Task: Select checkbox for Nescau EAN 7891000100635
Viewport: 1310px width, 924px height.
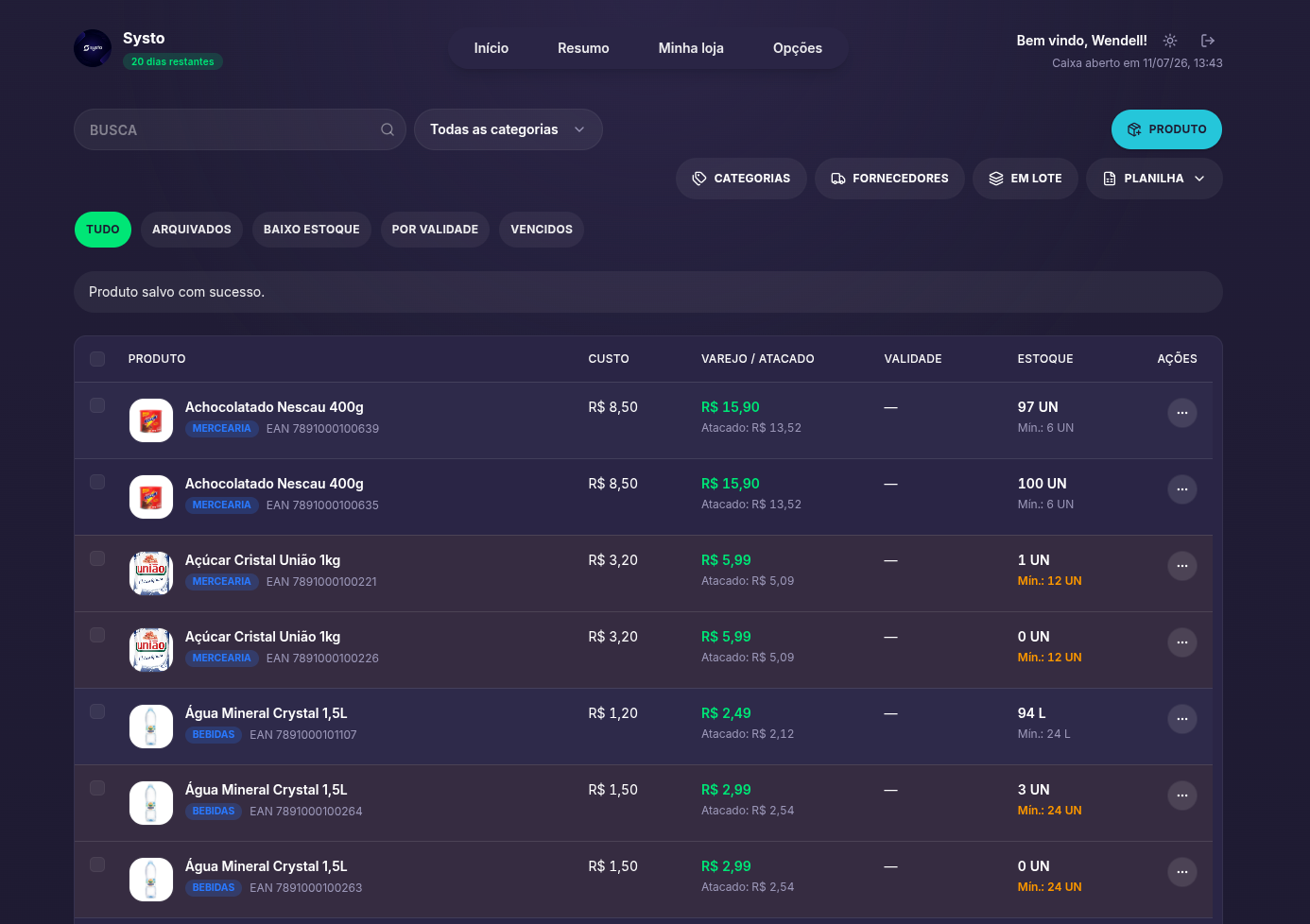Action: (x=97, y=482)
